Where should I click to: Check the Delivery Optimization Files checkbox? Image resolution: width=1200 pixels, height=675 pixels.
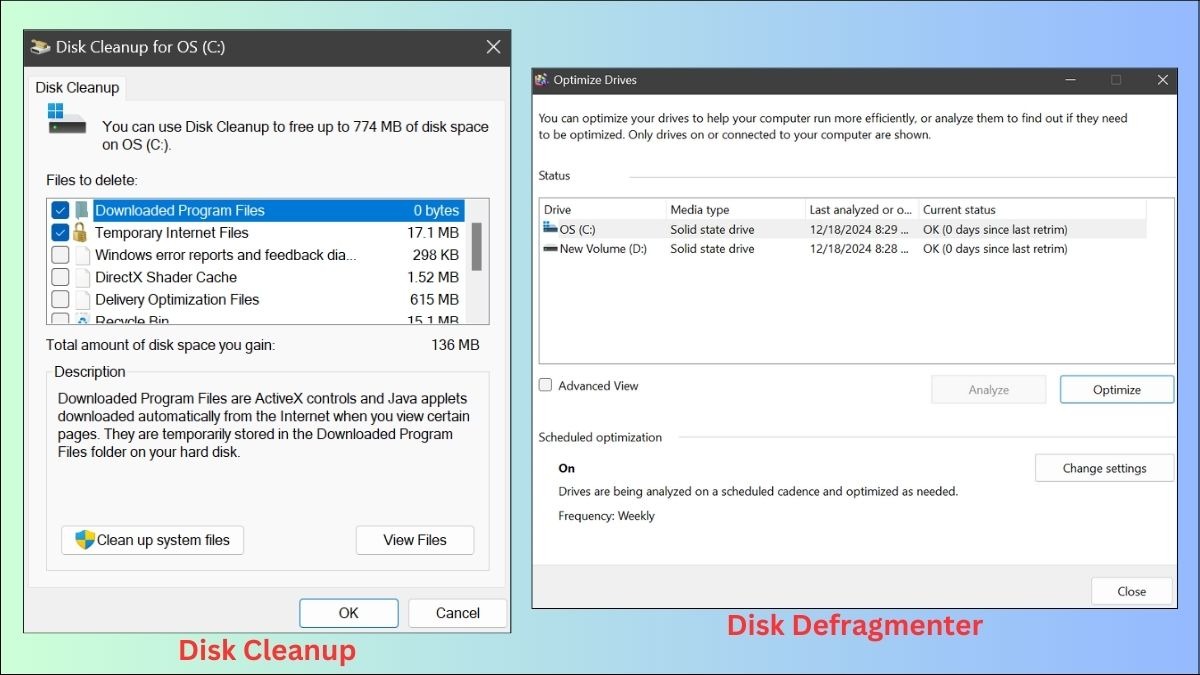pos(60,299)
